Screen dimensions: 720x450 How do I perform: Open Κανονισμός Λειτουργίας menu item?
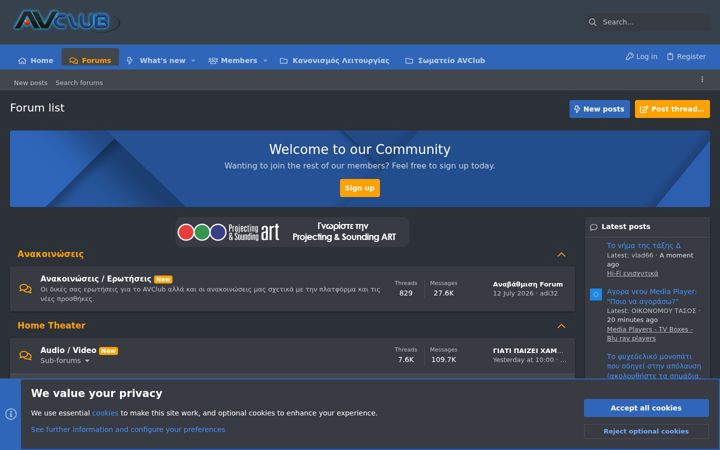(x=335, y=60)
